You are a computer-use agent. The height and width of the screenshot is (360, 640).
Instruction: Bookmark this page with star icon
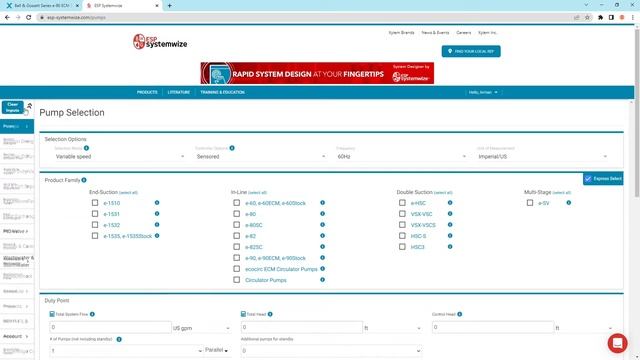(x=587, y=18)
